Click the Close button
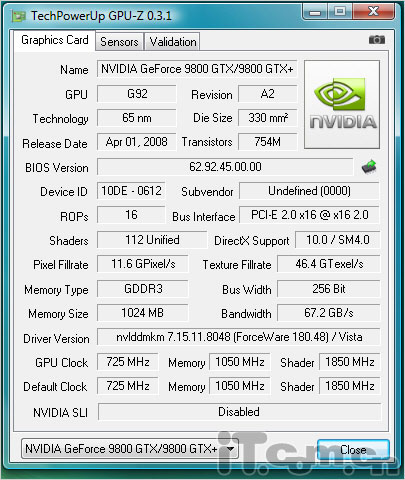This screenshot has height=480, width=405. coord(353,450)
